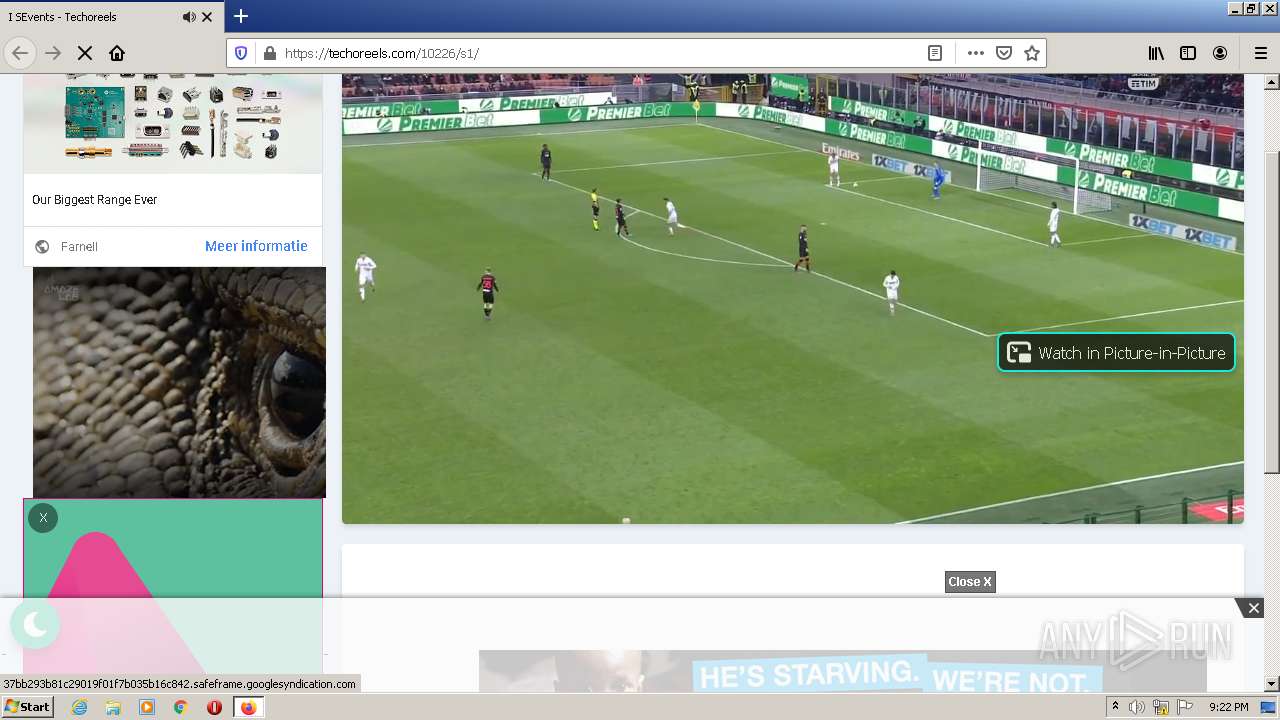Close the SEvents - Techoreels tab
This screenshot has height=720, width=1280.
[x=207, y=17]
